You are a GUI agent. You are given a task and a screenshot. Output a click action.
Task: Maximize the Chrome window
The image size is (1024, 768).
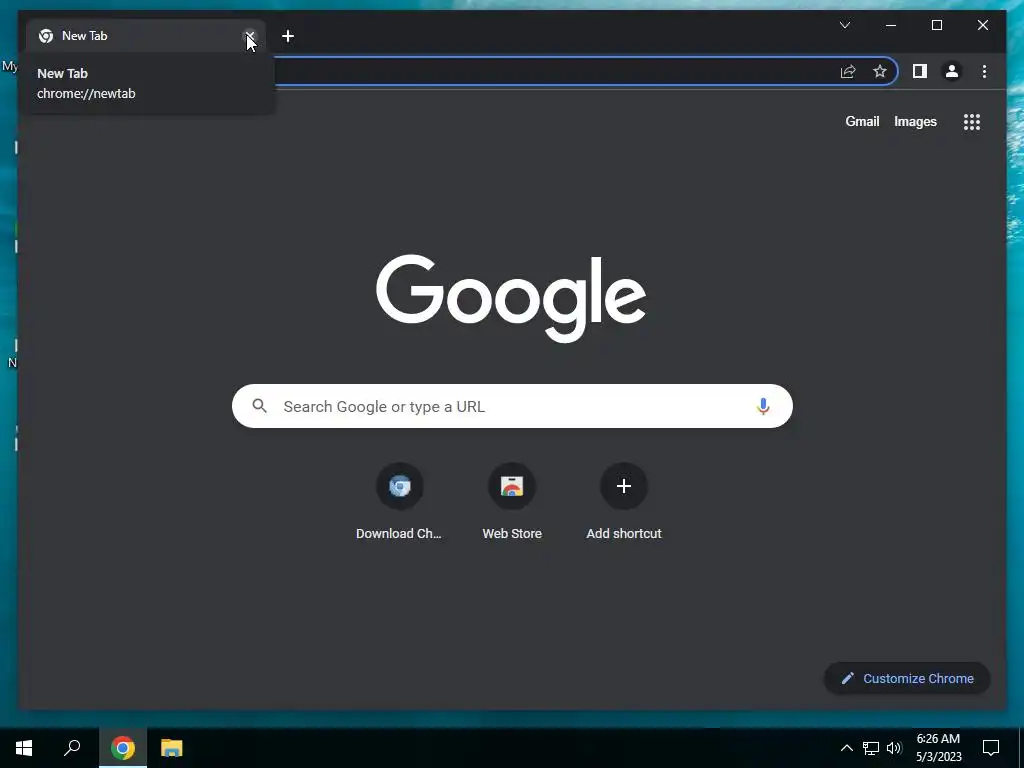(x=936, y=25)
